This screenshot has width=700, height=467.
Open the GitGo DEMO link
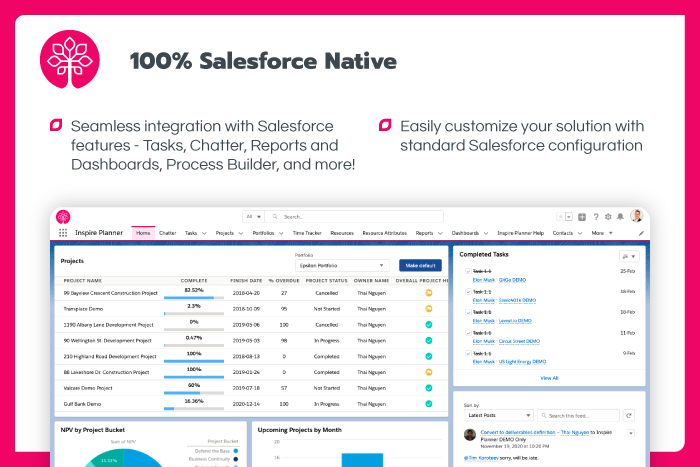point(512,280)
